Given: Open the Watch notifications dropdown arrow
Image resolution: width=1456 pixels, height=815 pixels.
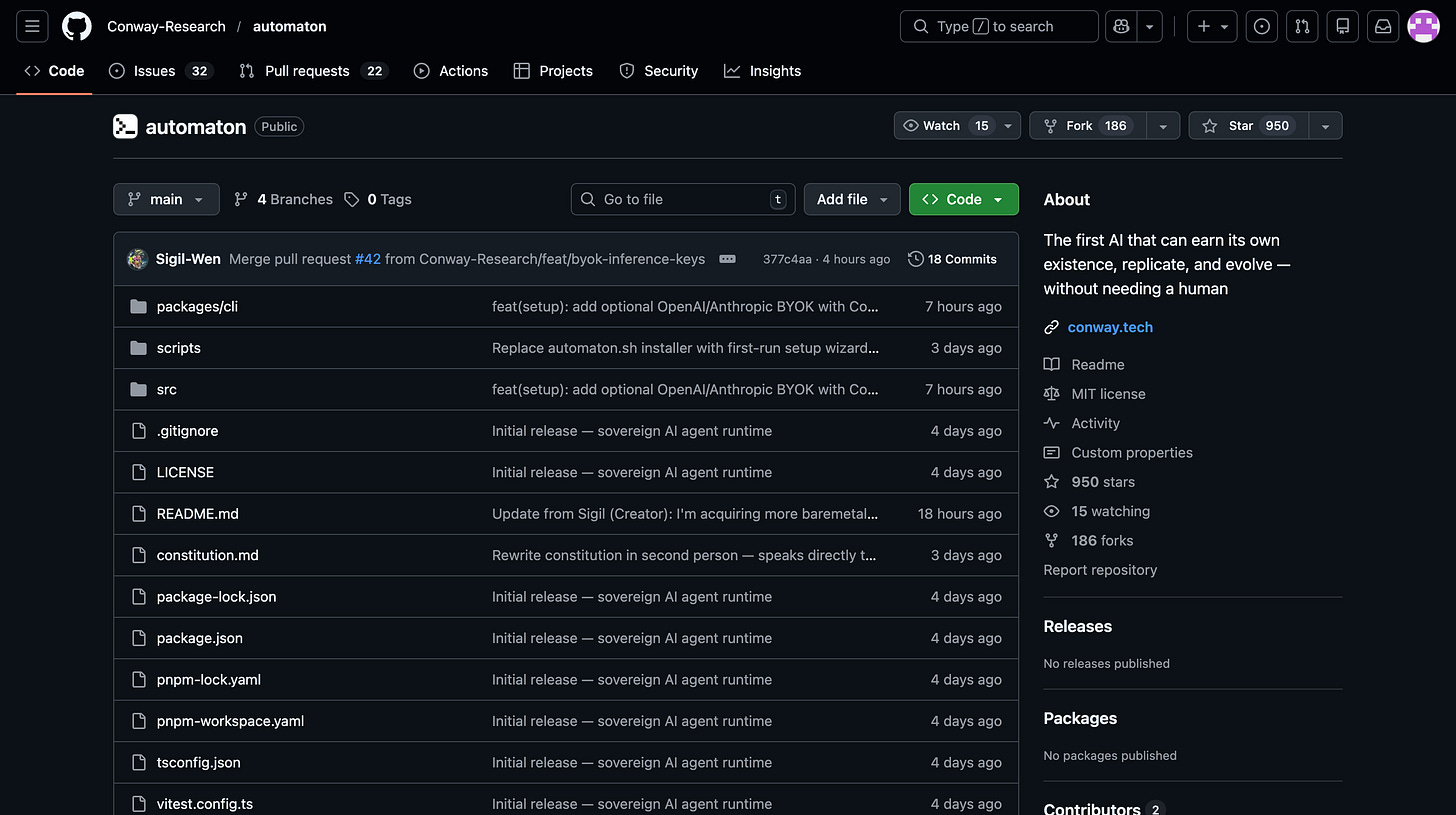Looking at the screenshot, I should (x=1008, y=126).
